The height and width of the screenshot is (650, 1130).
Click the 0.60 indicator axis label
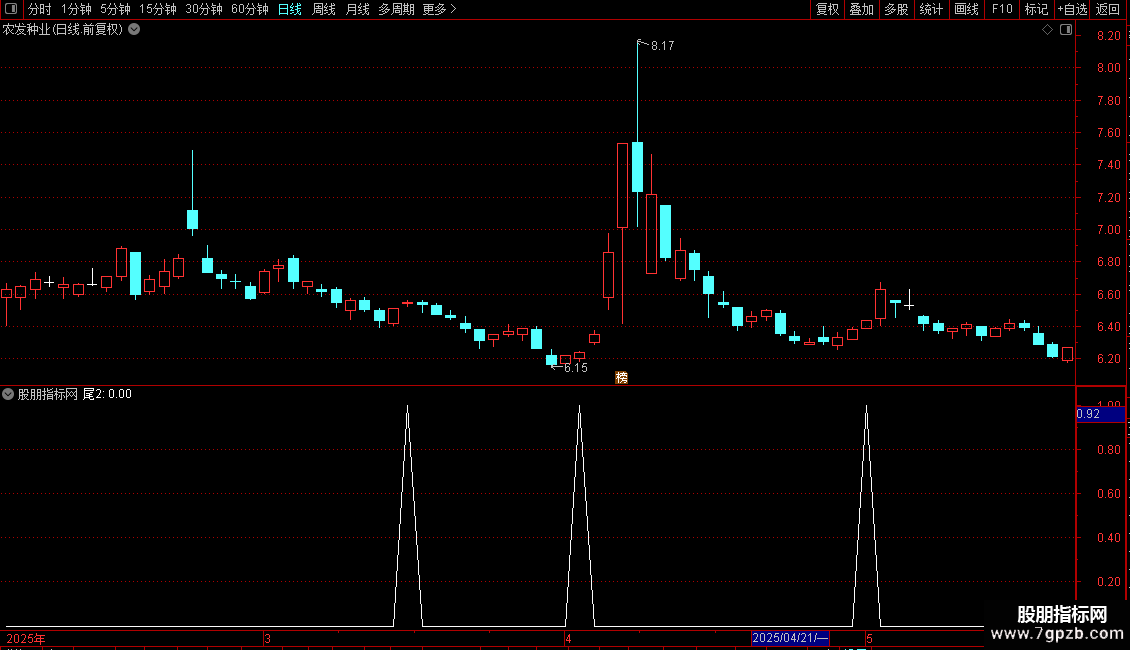(1108, 494)
